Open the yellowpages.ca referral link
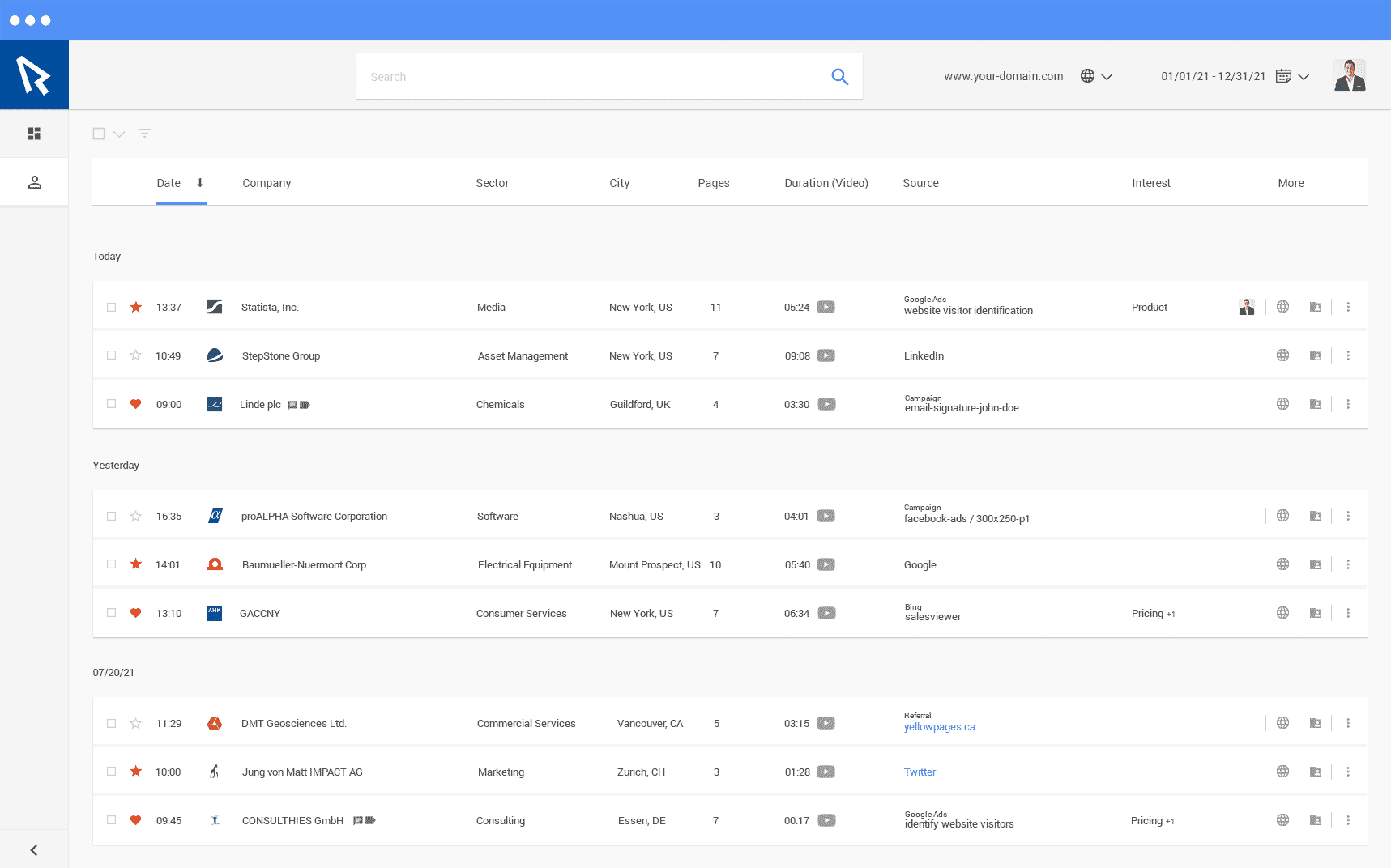This screenshot has width=1391, height=868. 939,727
